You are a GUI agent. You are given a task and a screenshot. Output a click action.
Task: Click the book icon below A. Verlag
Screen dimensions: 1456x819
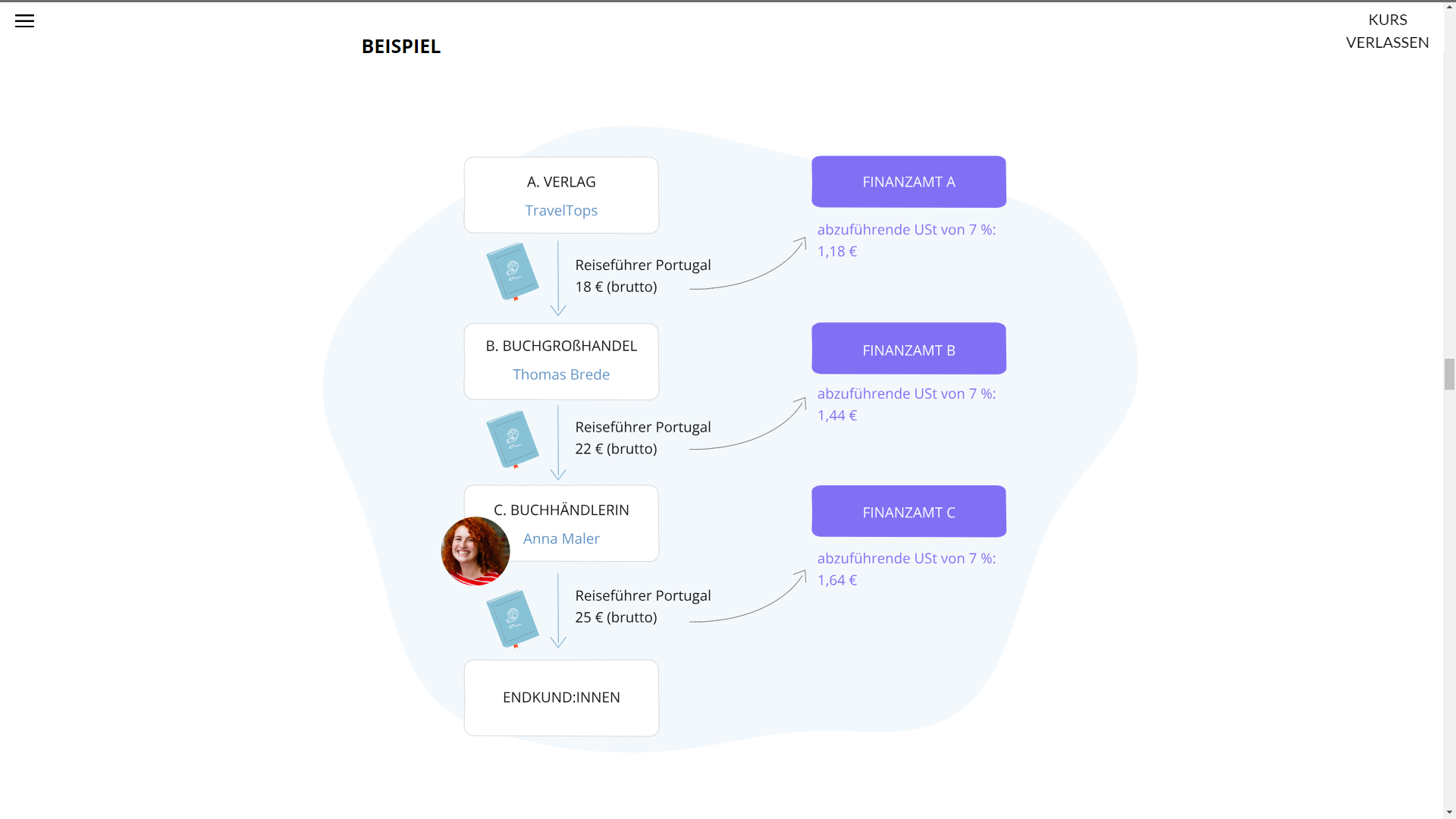pos(513,271)
